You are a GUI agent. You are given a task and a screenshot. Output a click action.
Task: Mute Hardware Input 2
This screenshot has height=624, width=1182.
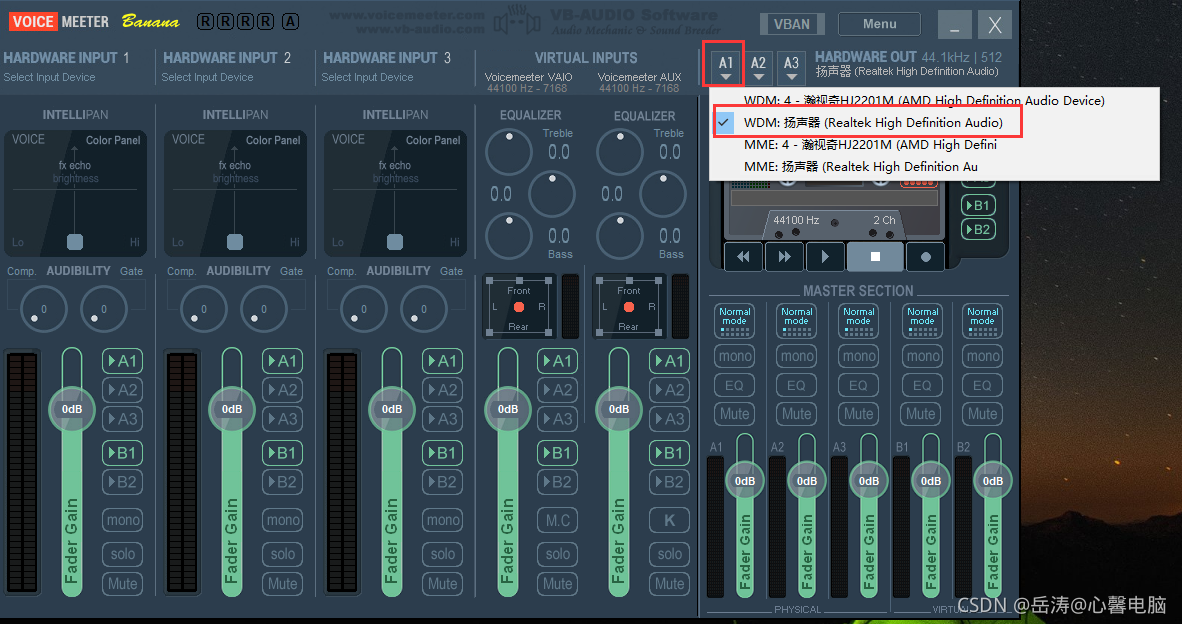click(282, 583)
